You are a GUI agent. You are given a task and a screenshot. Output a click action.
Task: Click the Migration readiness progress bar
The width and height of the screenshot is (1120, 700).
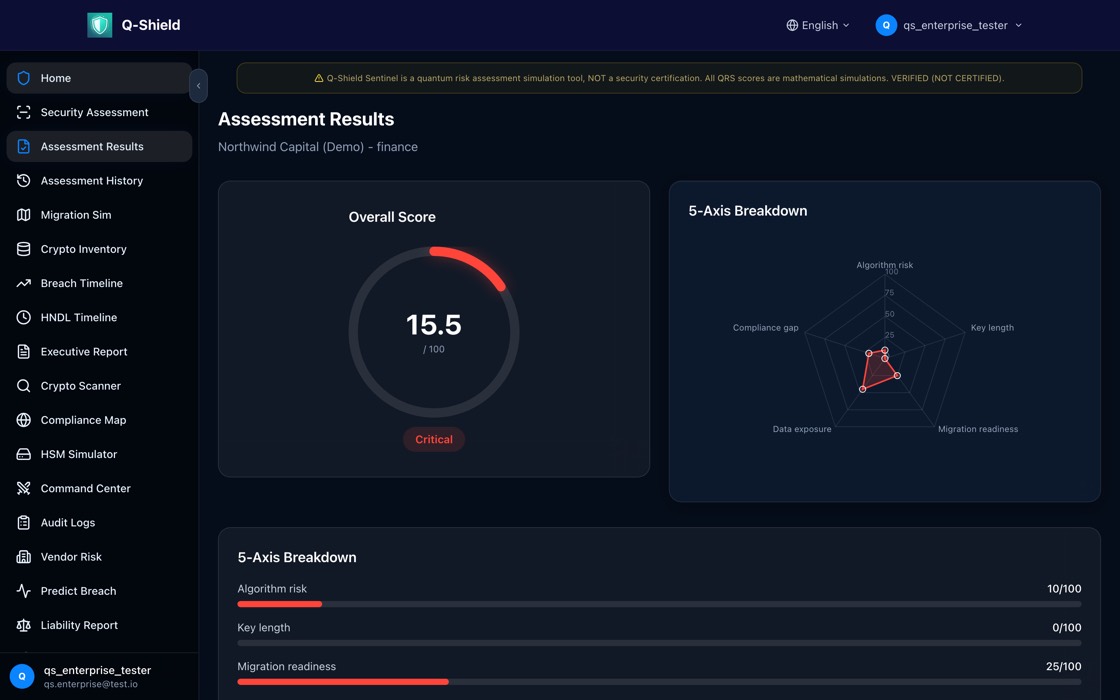(659, 681)
